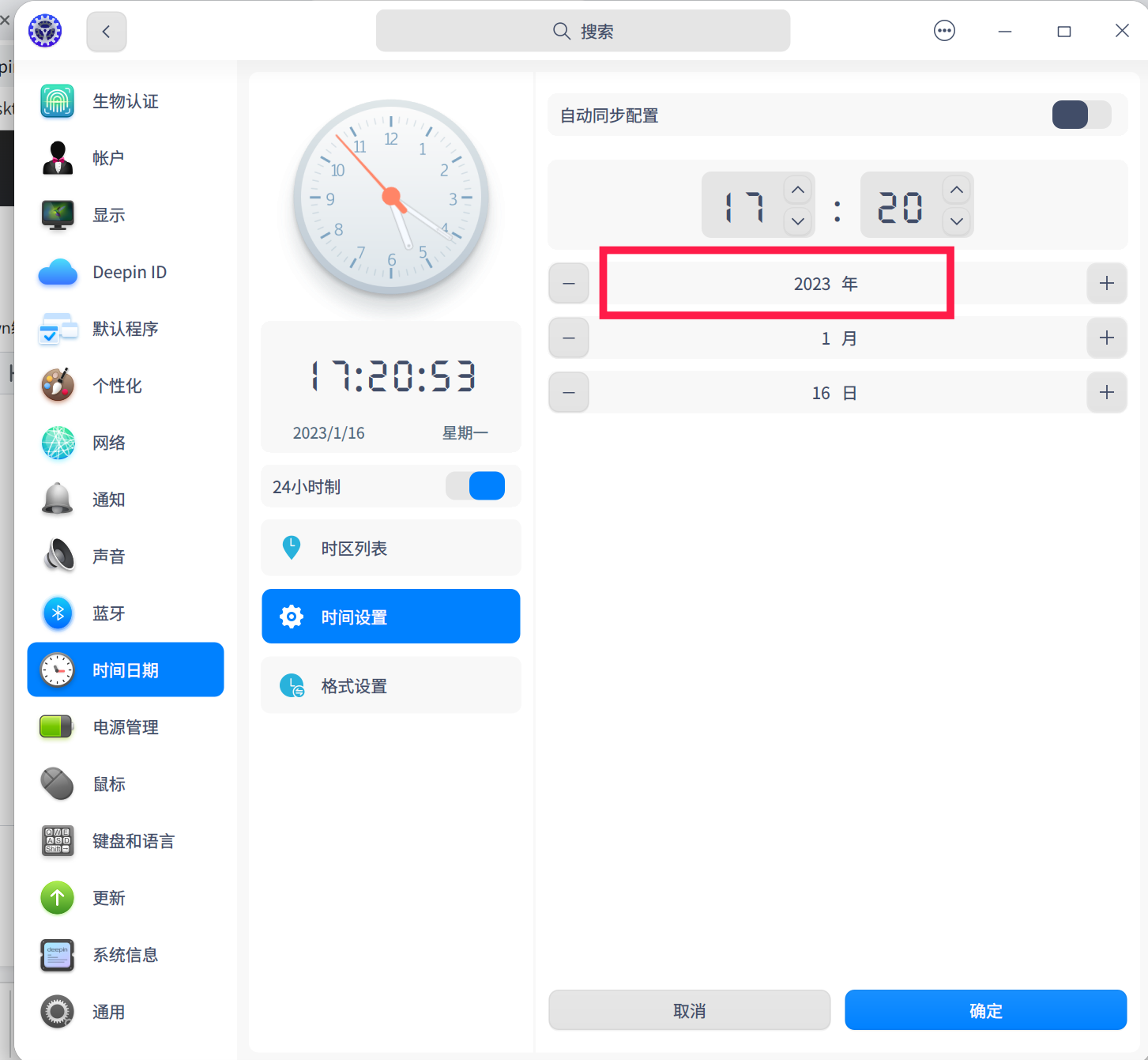The image size is (1148, 1060).
Task: Click the 搜索 search field
Action: click(x=583, y=31)
